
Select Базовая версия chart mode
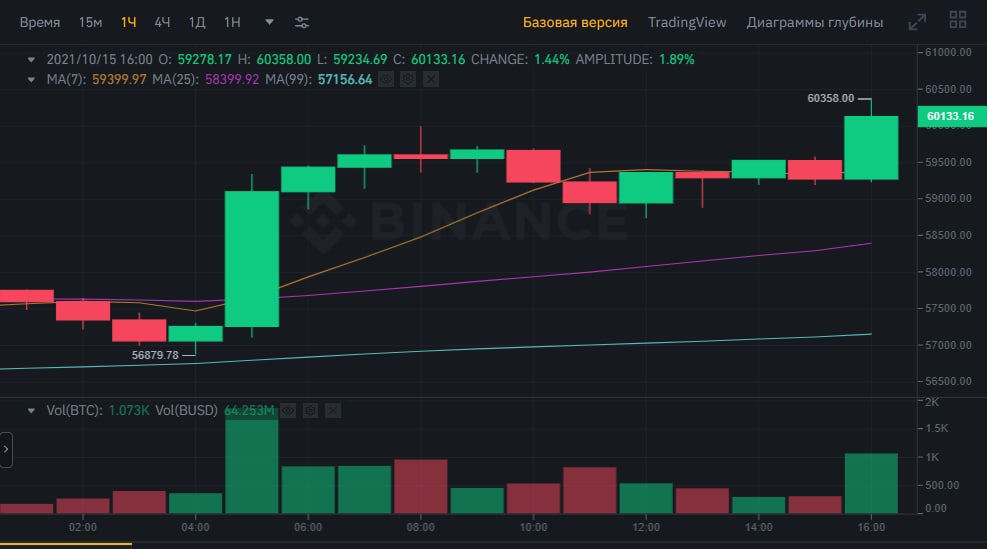[x=575, y=23]
